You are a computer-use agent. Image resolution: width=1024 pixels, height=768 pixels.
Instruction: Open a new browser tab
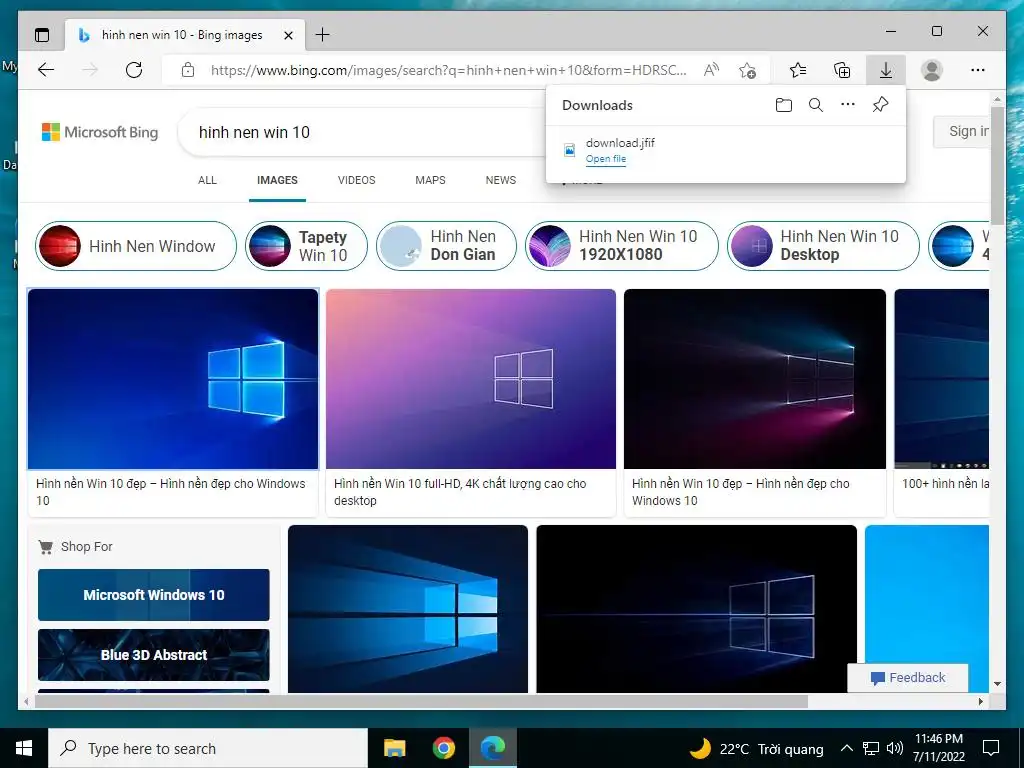[323, 35]
